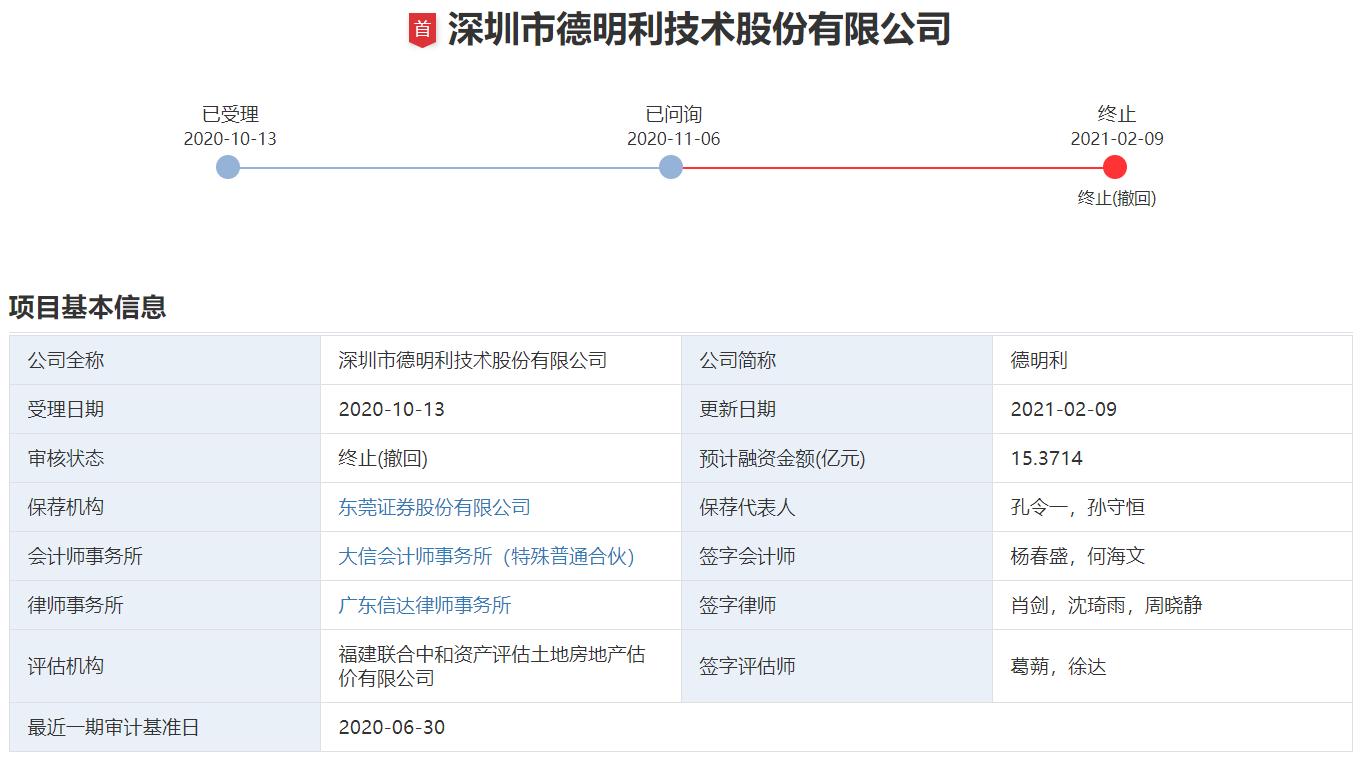Image resolution: width=1363 pixels, height=763 pixels.
Task: Click the 会计师事务所 label cell
Action: 165,556
